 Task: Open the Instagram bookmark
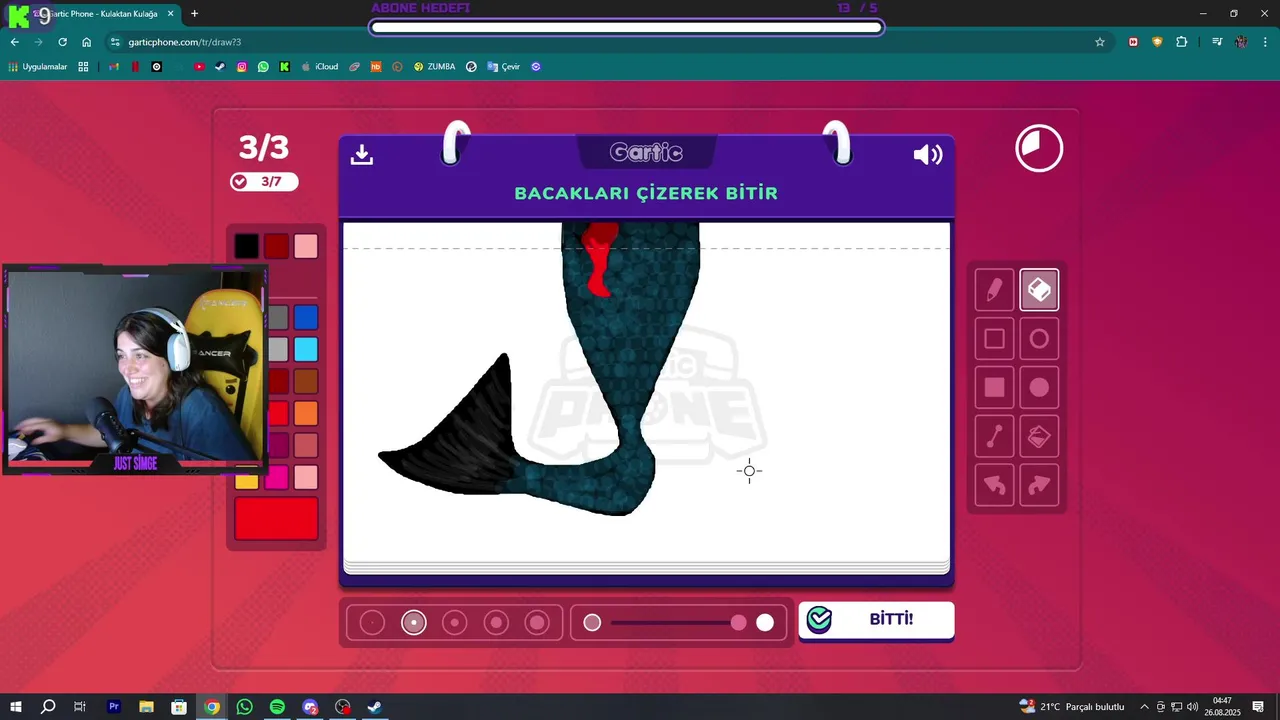[242, 67]
